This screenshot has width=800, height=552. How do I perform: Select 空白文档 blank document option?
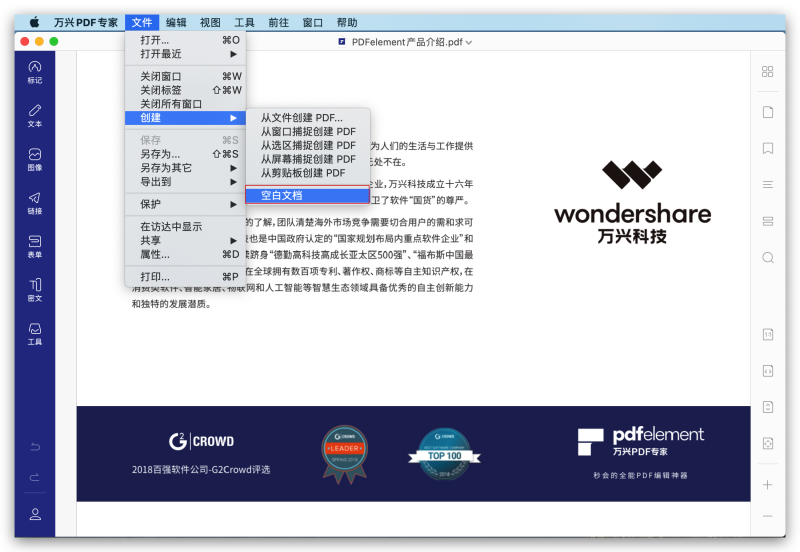(308, 195)
